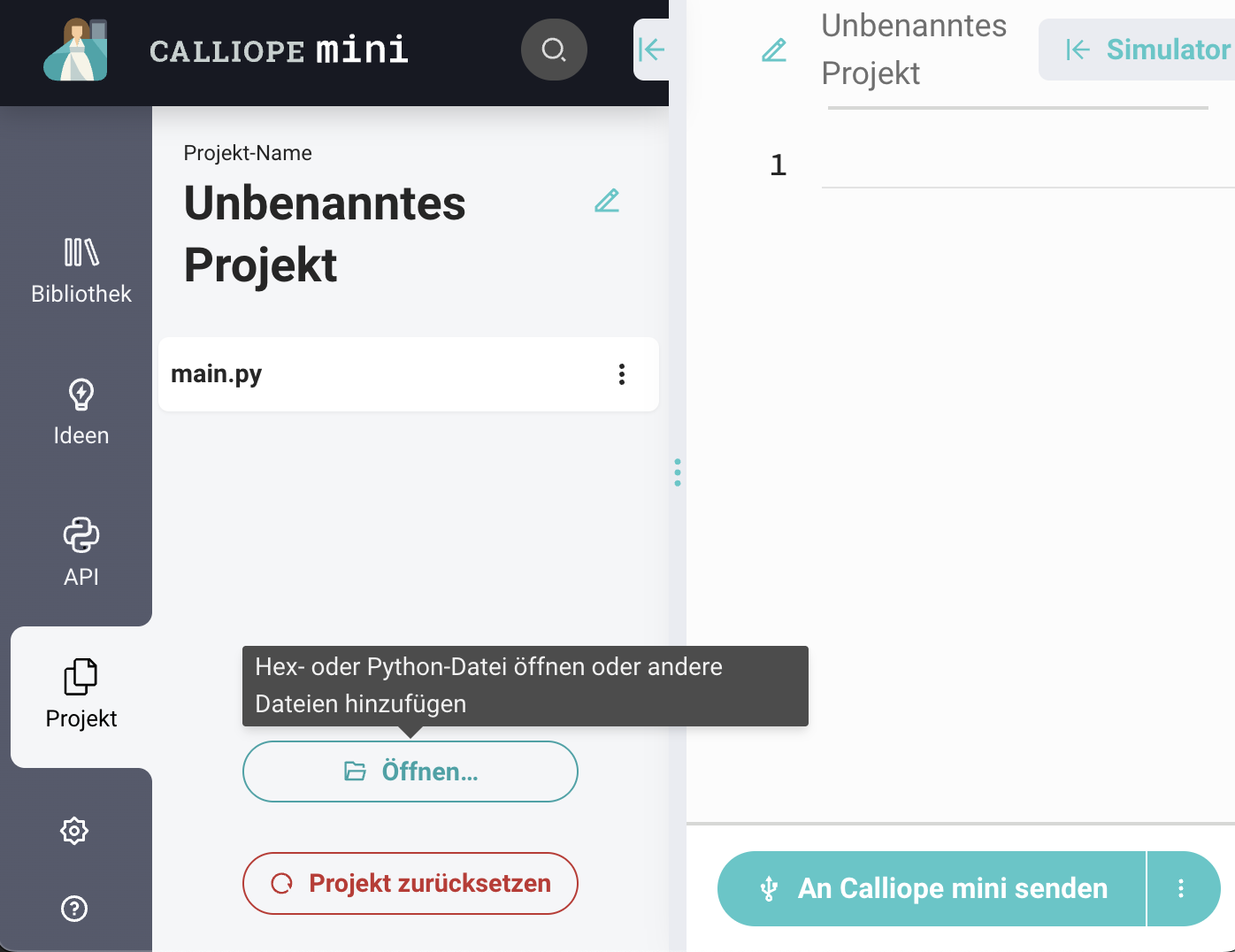Screen dimensions: 1235x952
Task: Expand the Simulator panel
Action: tap(1148, 50)
